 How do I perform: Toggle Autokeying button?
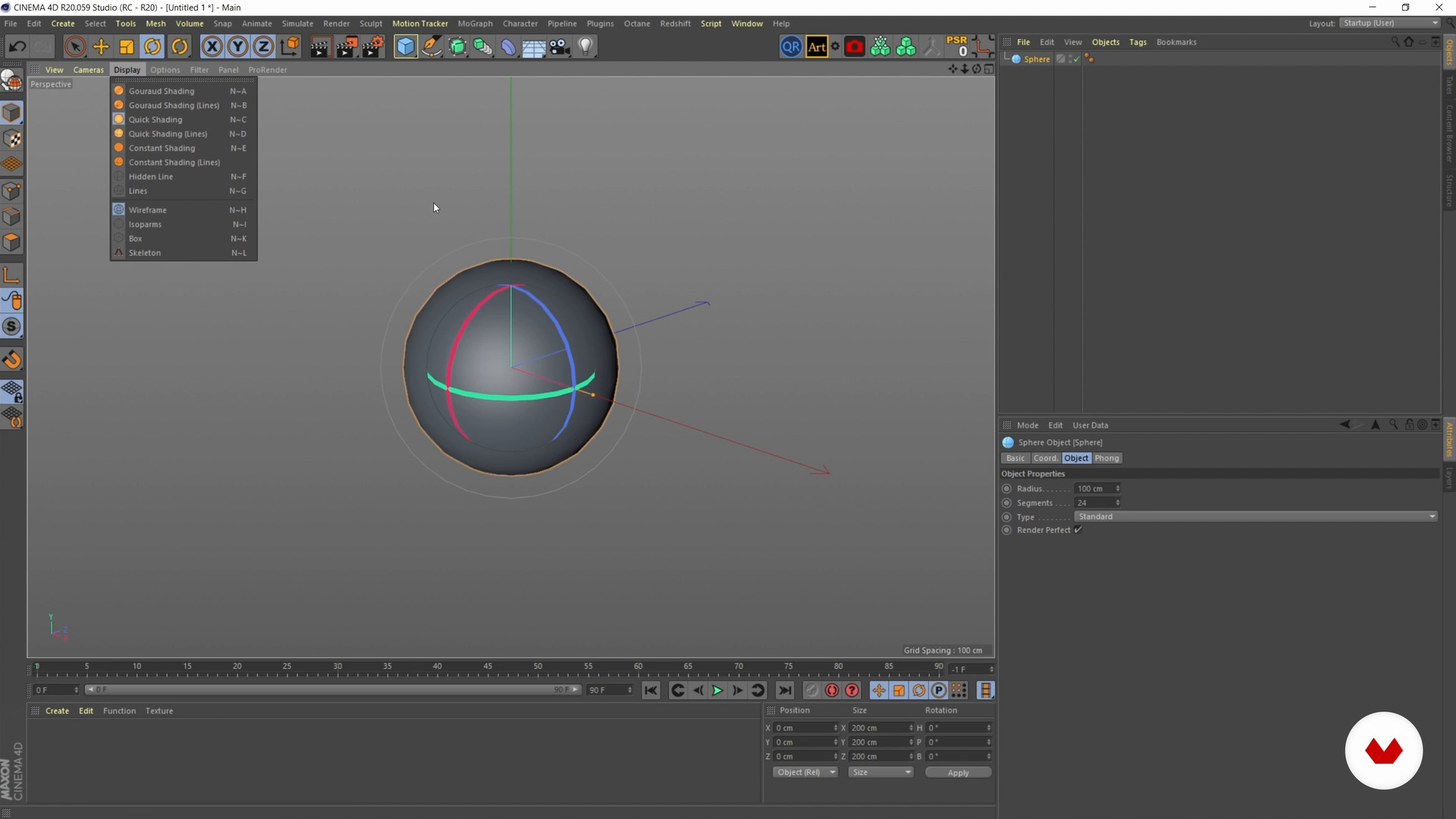(x=832, y=690)
